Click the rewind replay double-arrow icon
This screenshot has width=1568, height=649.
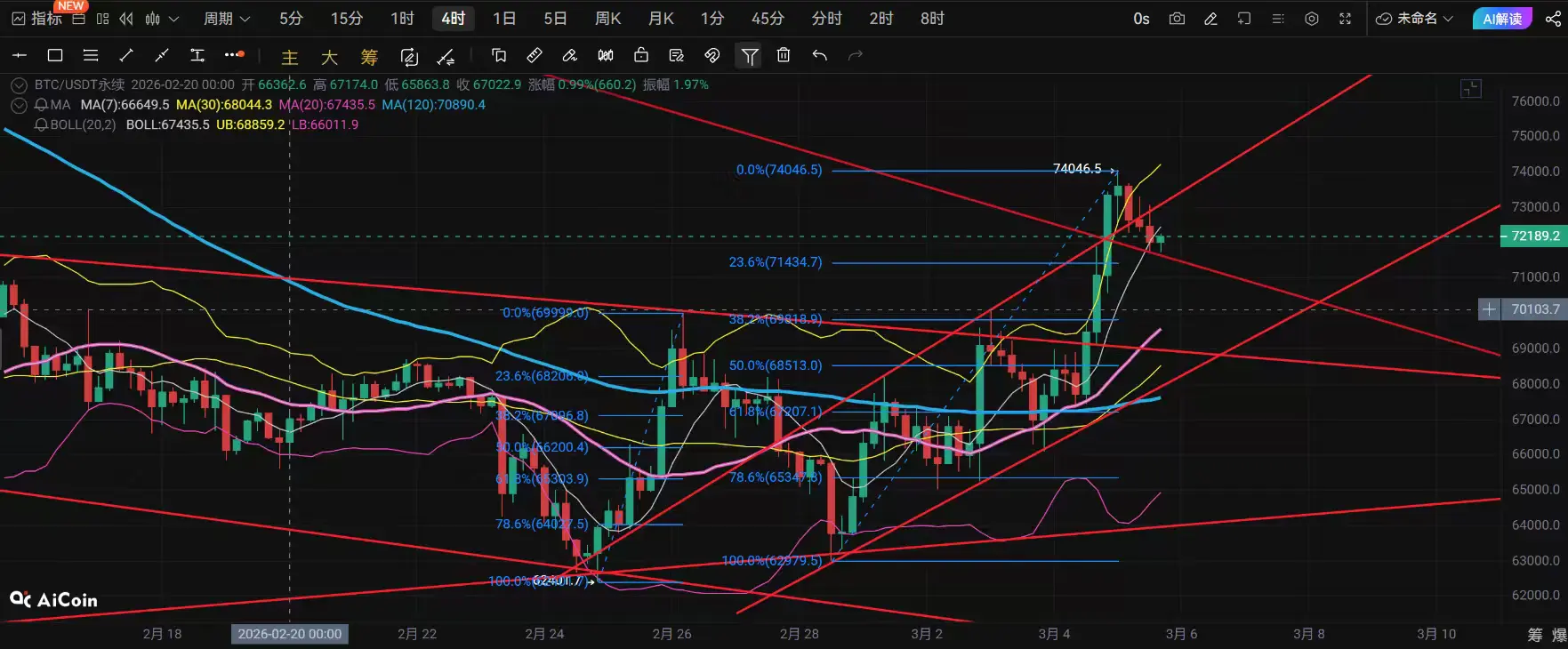point(126,19)
